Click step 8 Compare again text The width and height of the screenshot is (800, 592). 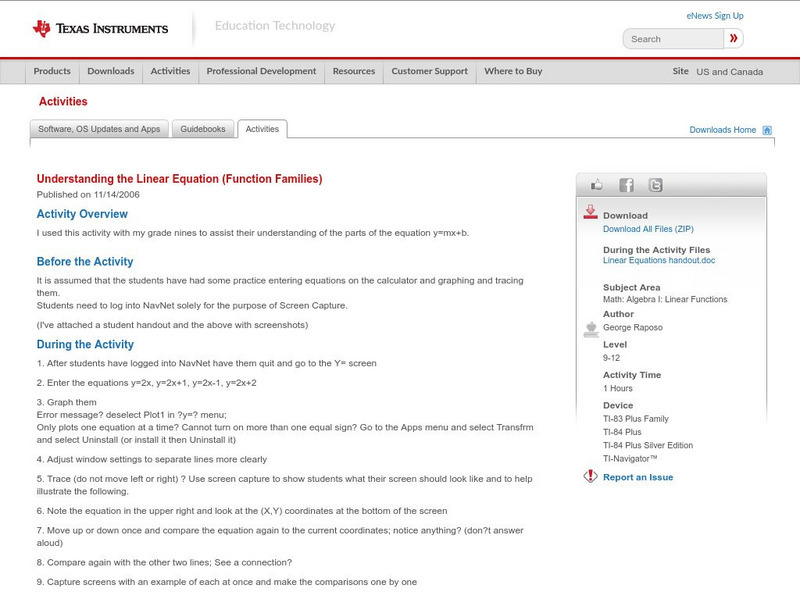(164, 562)
